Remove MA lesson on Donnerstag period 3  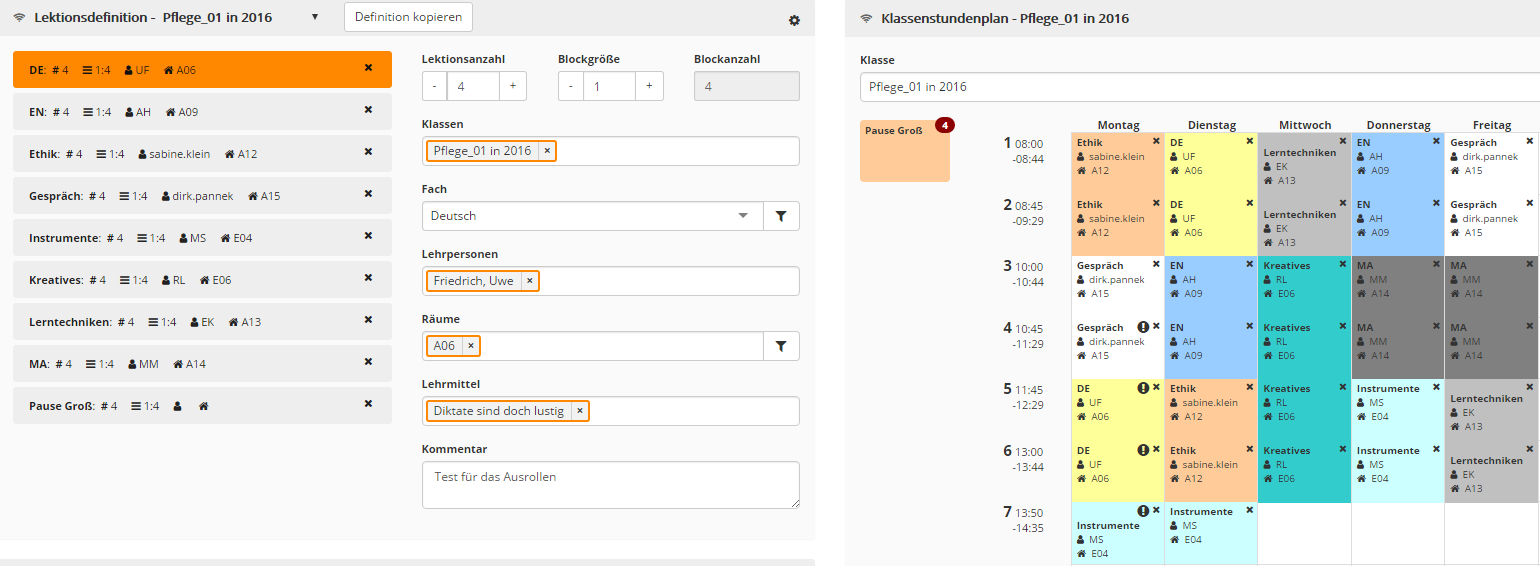pos(1436,265)
